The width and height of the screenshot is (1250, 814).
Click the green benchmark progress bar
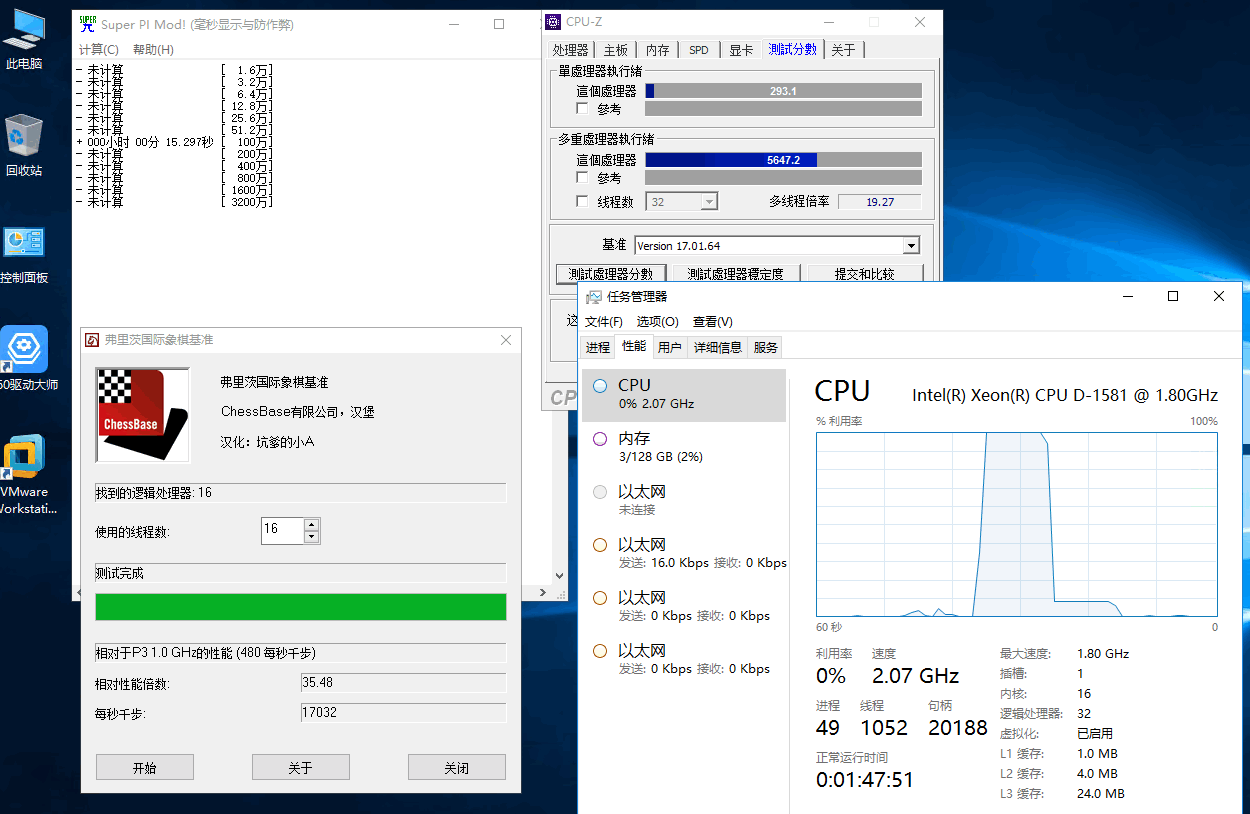300,607
